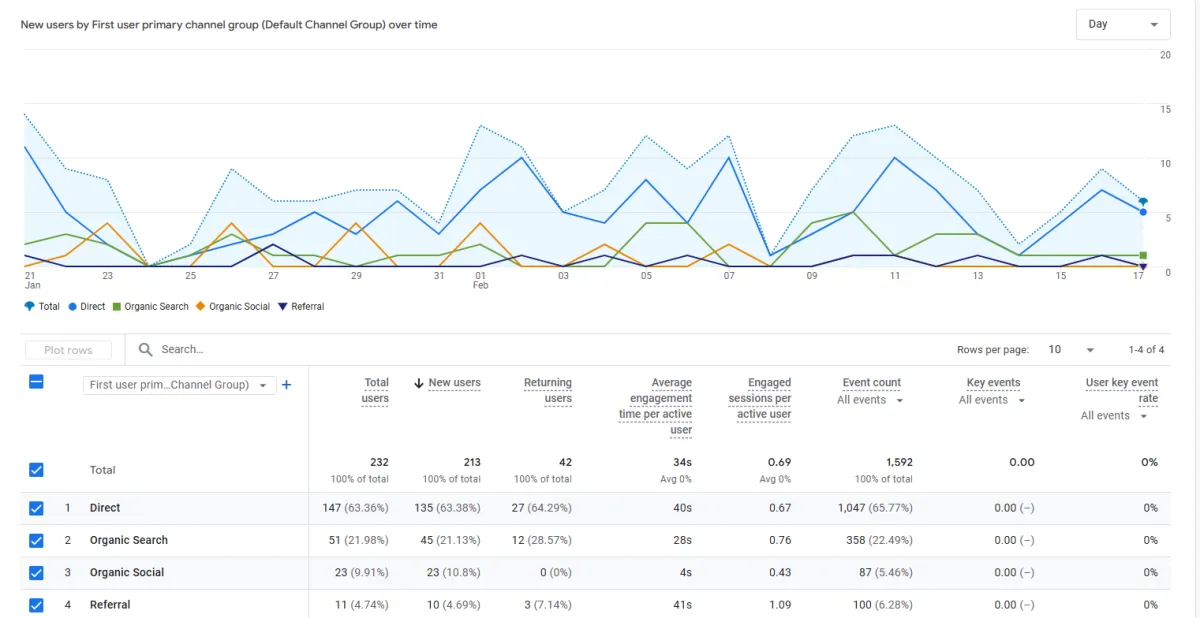
Task: Click the Referral legend triangle icon
Action: tap(283, 306)
